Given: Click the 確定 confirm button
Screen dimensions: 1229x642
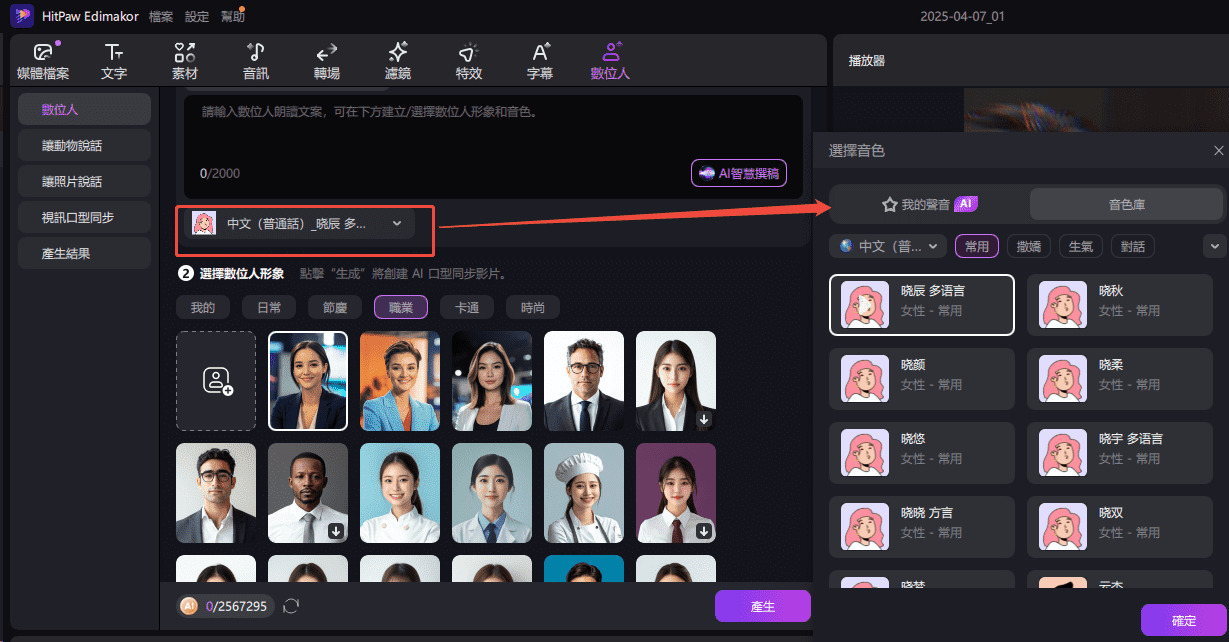Looking at the screenshot, I should pos(1183,619).
